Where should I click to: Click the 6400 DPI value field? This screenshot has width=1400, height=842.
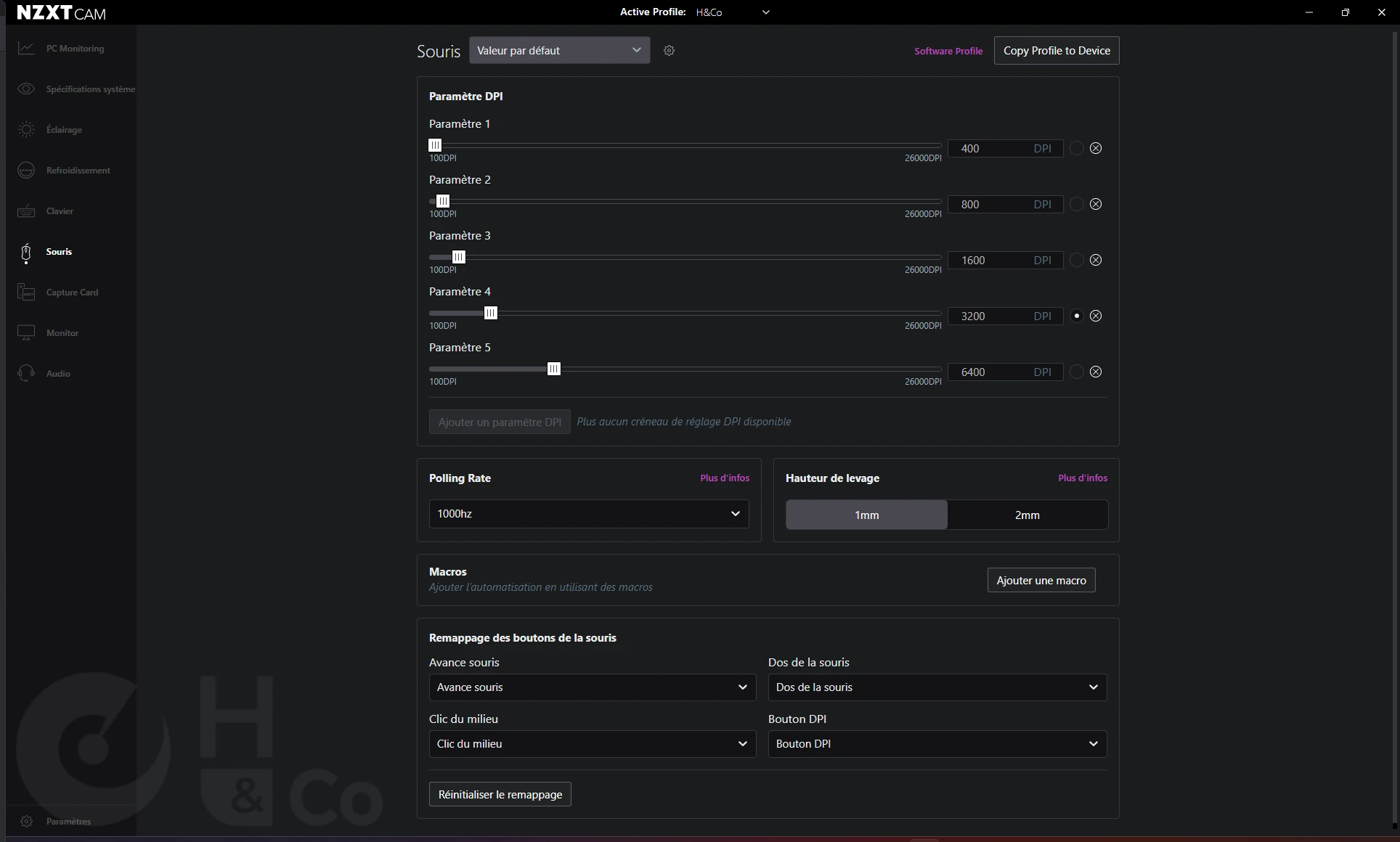point(1006,372)
